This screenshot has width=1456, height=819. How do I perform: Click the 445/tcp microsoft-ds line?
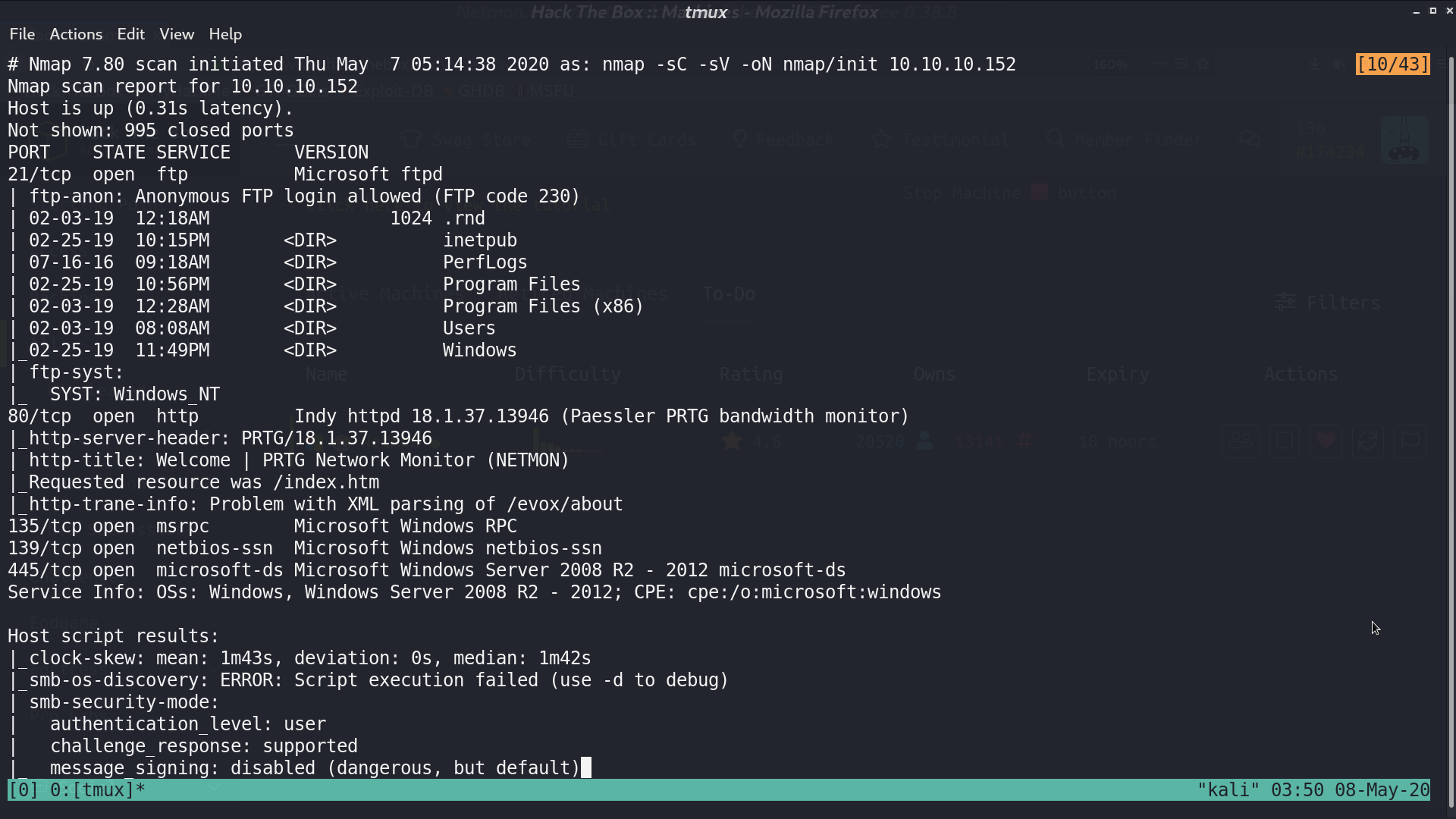click(427, 570)
